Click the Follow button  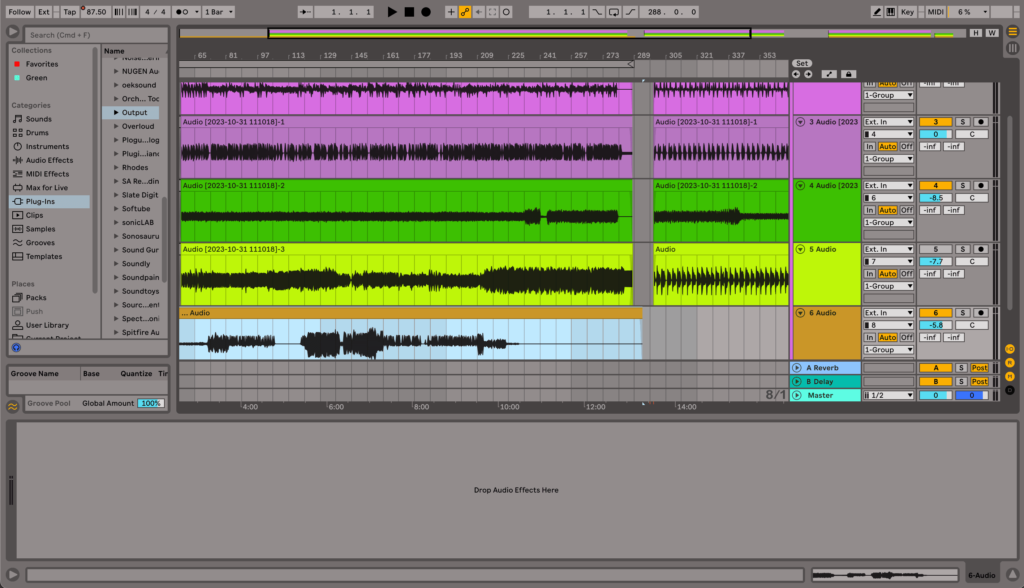pos(19,12)
